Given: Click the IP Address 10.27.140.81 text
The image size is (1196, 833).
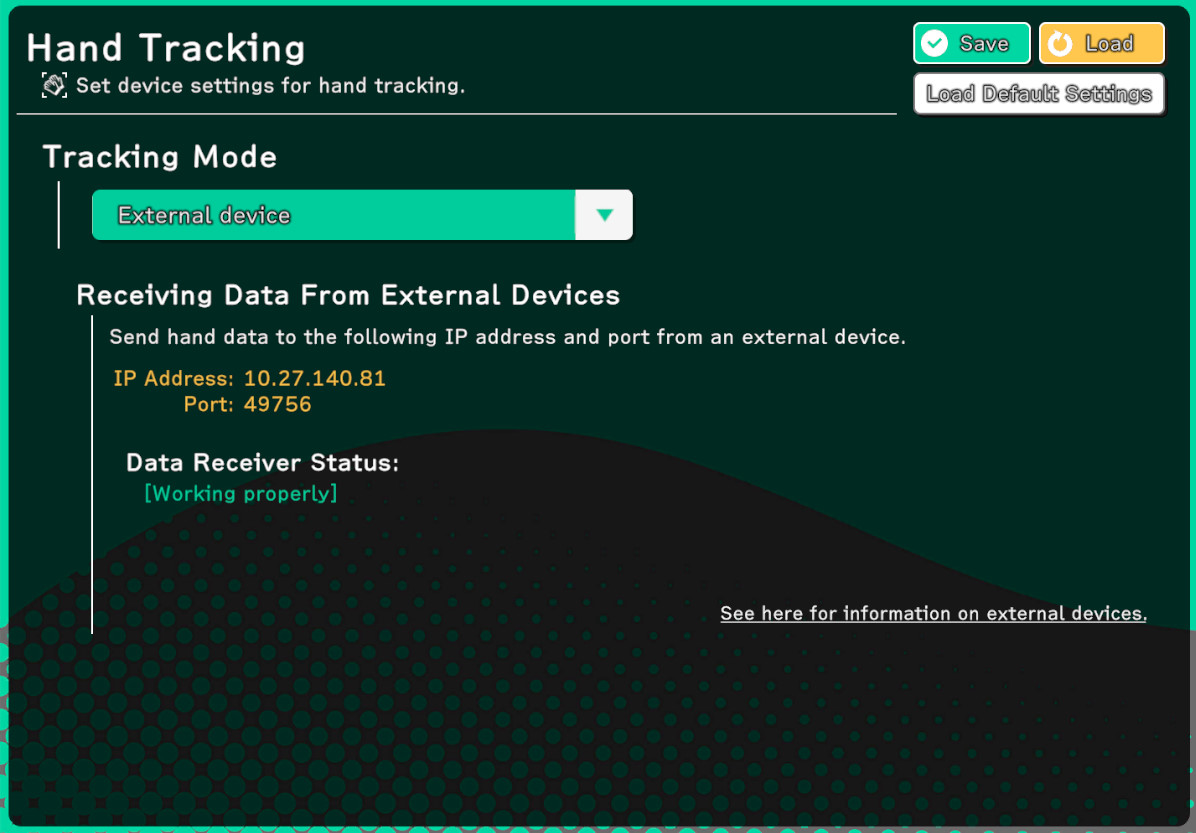Looking at the screenshot, I should click(315, 378).
